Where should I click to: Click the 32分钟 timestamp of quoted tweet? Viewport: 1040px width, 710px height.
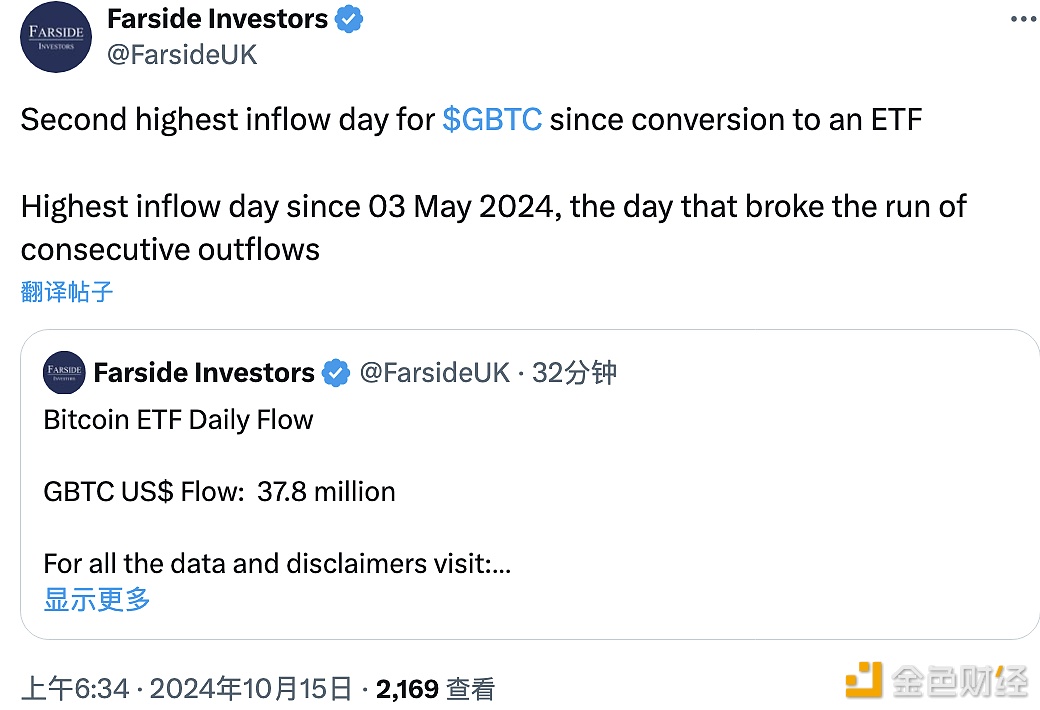point(574,373)
